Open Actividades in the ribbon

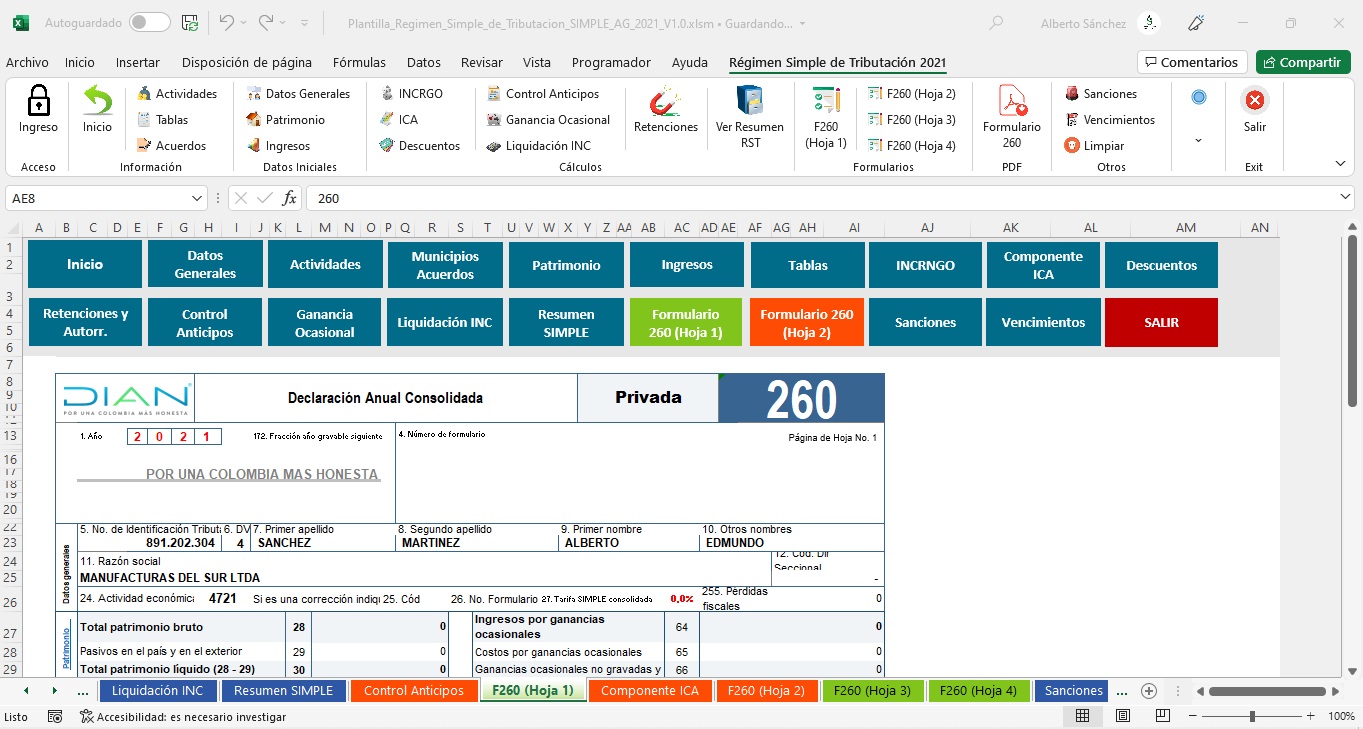176,94
